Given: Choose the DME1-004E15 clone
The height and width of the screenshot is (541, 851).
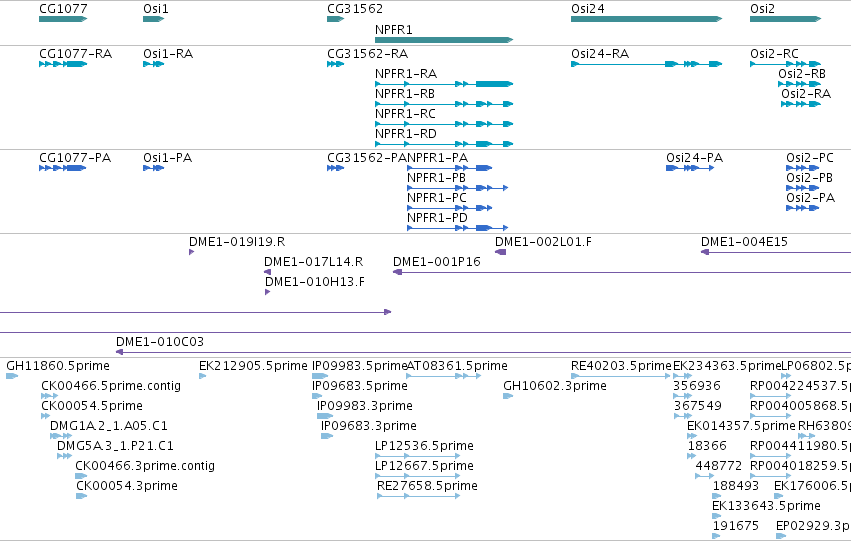Looking at the screenshot, I should click(x=776, y=252).
